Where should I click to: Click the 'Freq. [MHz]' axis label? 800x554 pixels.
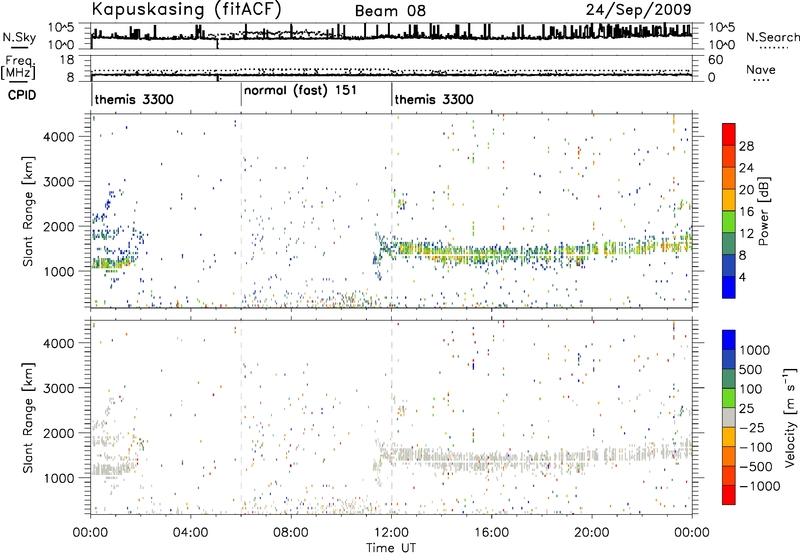(x=19, y=68)
